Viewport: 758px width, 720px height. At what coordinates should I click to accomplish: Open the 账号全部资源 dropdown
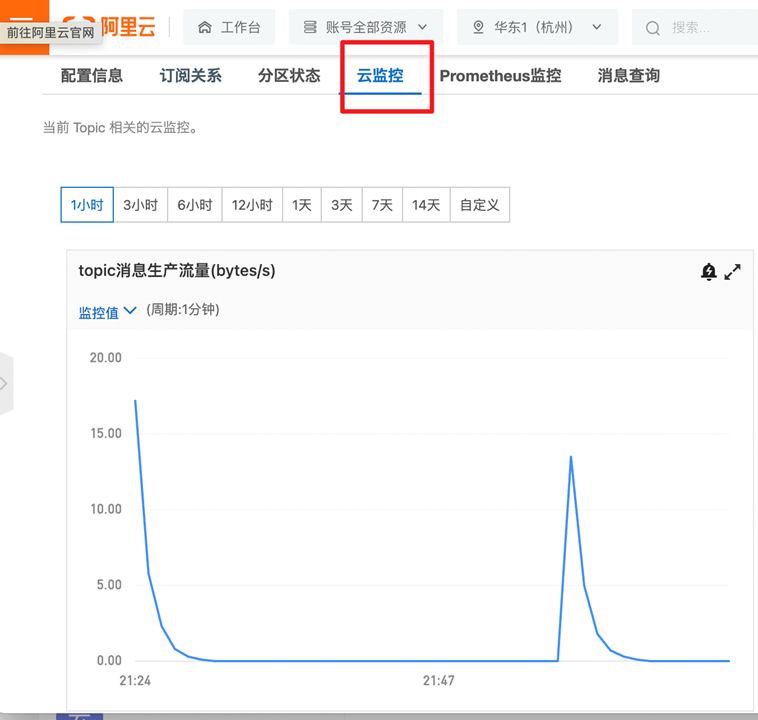365,27
